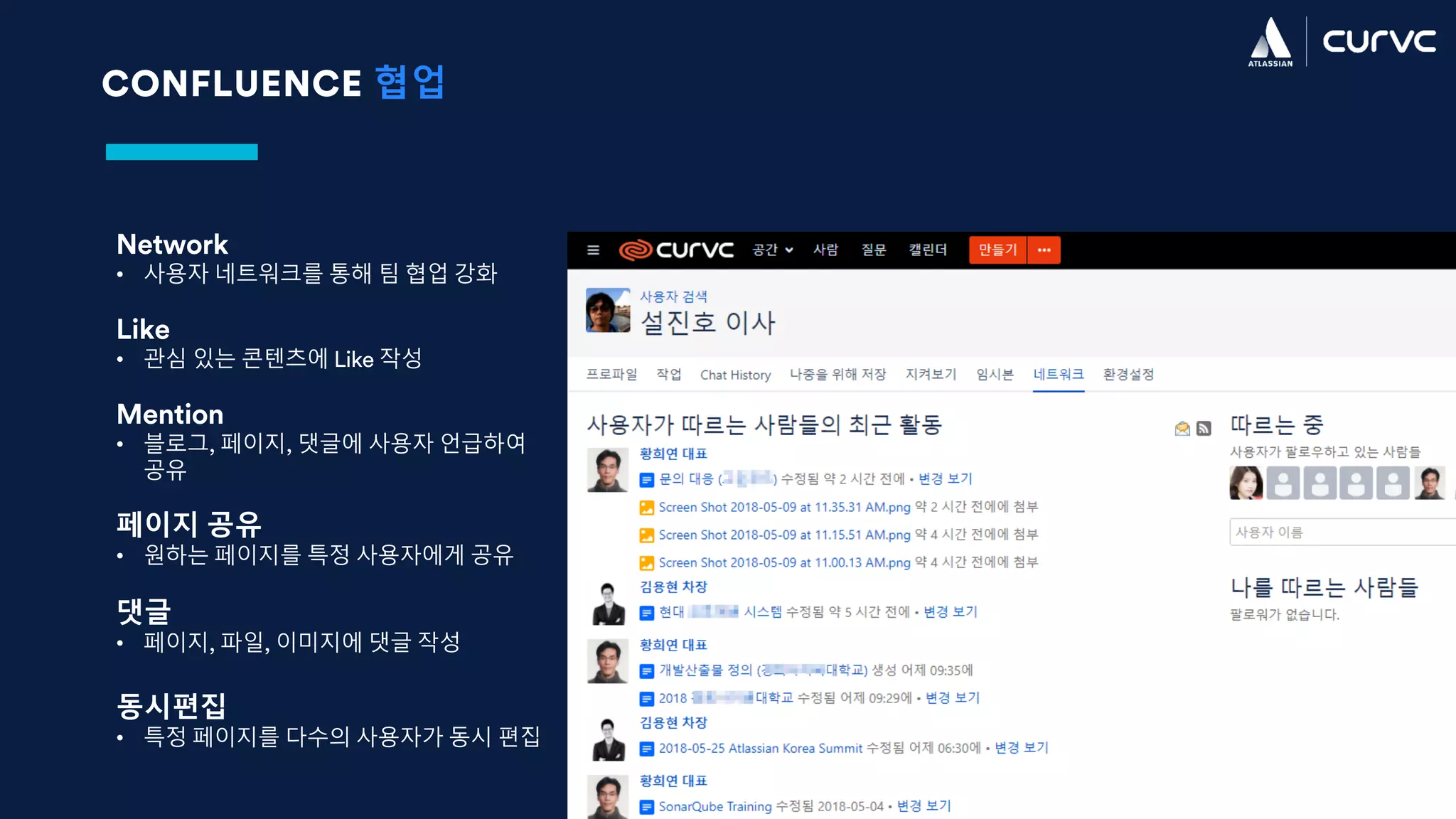Viewport: 1456px width, 819px height.
Task: Click 변경 보기 beside SonarQube Training
Action: (924, 806)
